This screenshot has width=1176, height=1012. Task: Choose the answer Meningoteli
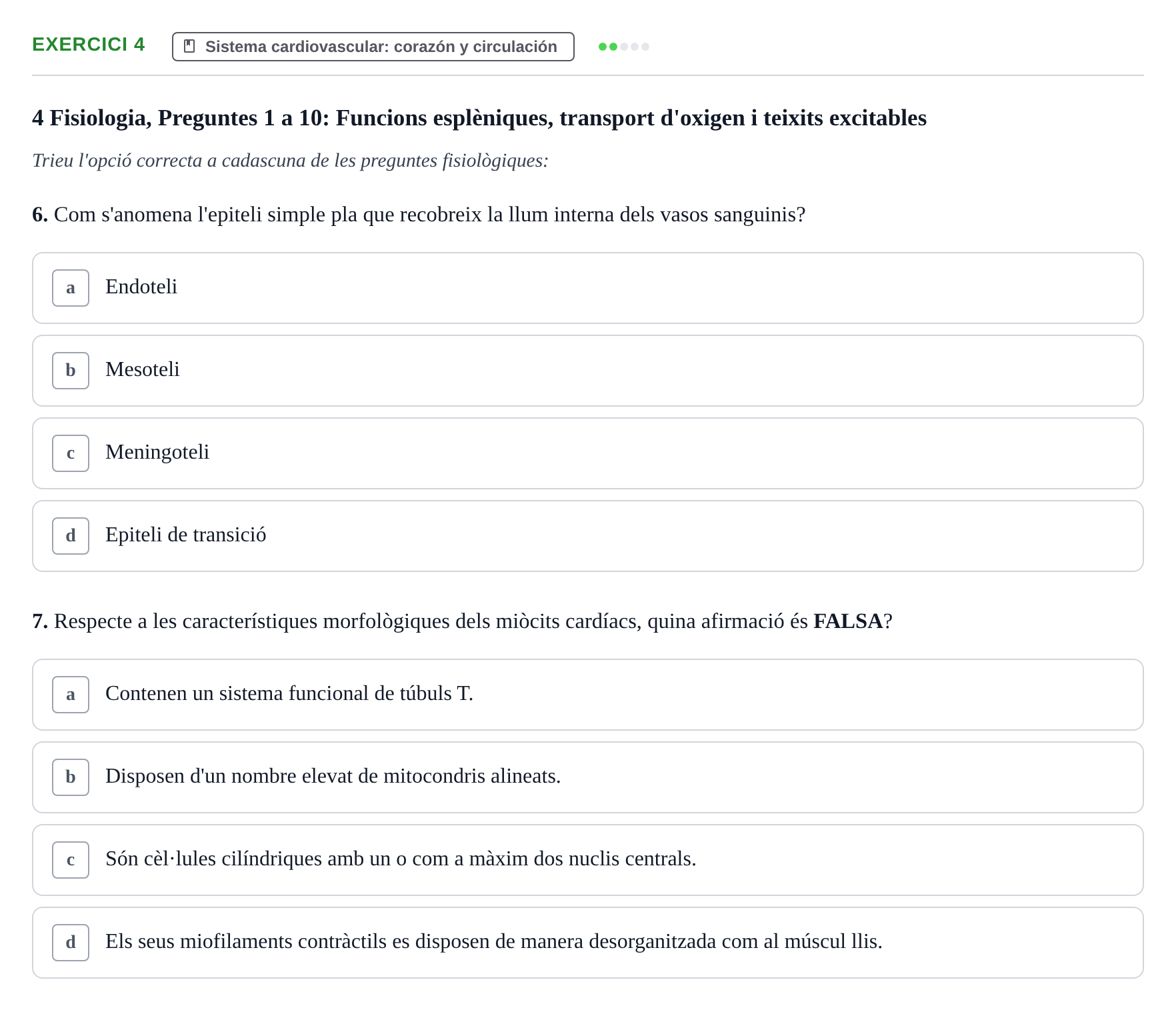pyautogui.click(x=588, y=453)
